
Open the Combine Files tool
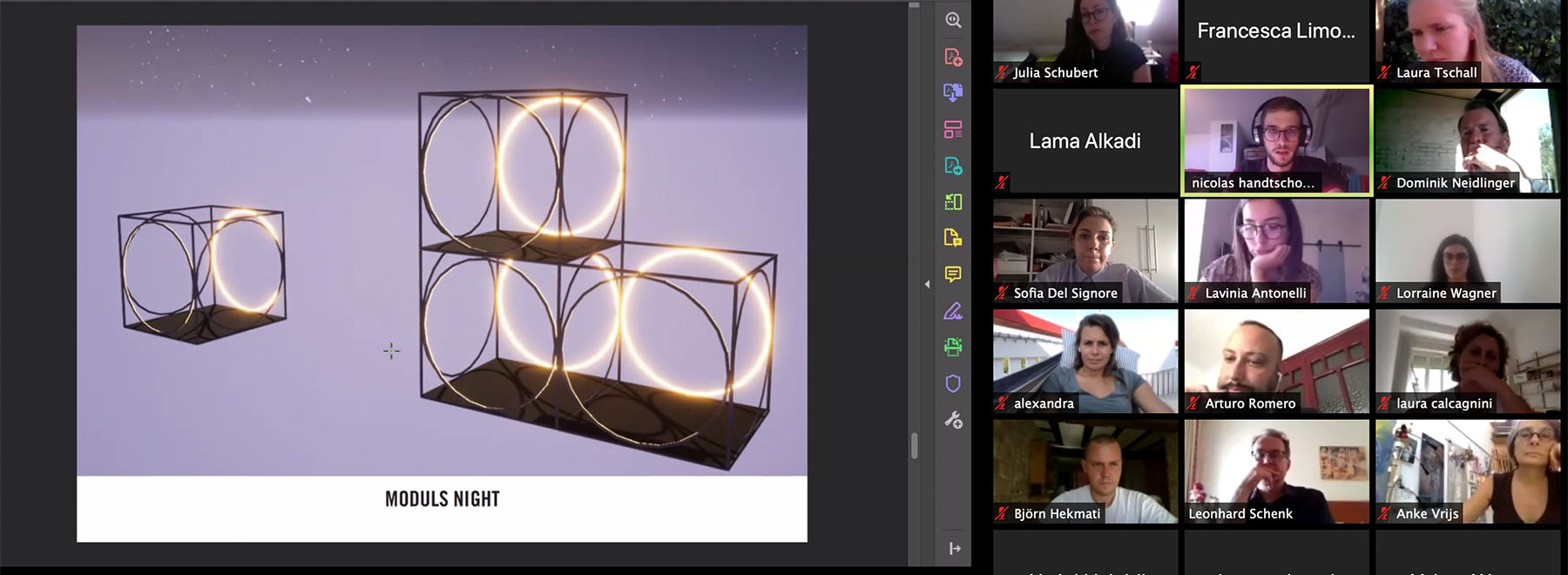point(953,93)
